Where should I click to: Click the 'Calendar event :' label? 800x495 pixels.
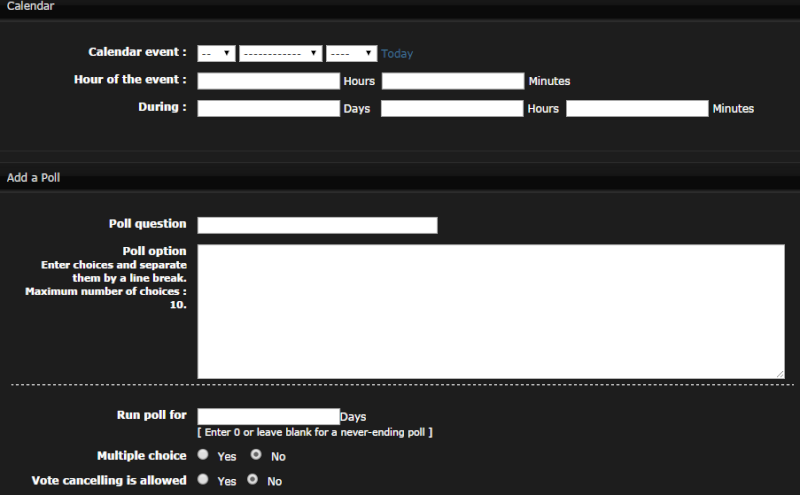click(137, 52)
